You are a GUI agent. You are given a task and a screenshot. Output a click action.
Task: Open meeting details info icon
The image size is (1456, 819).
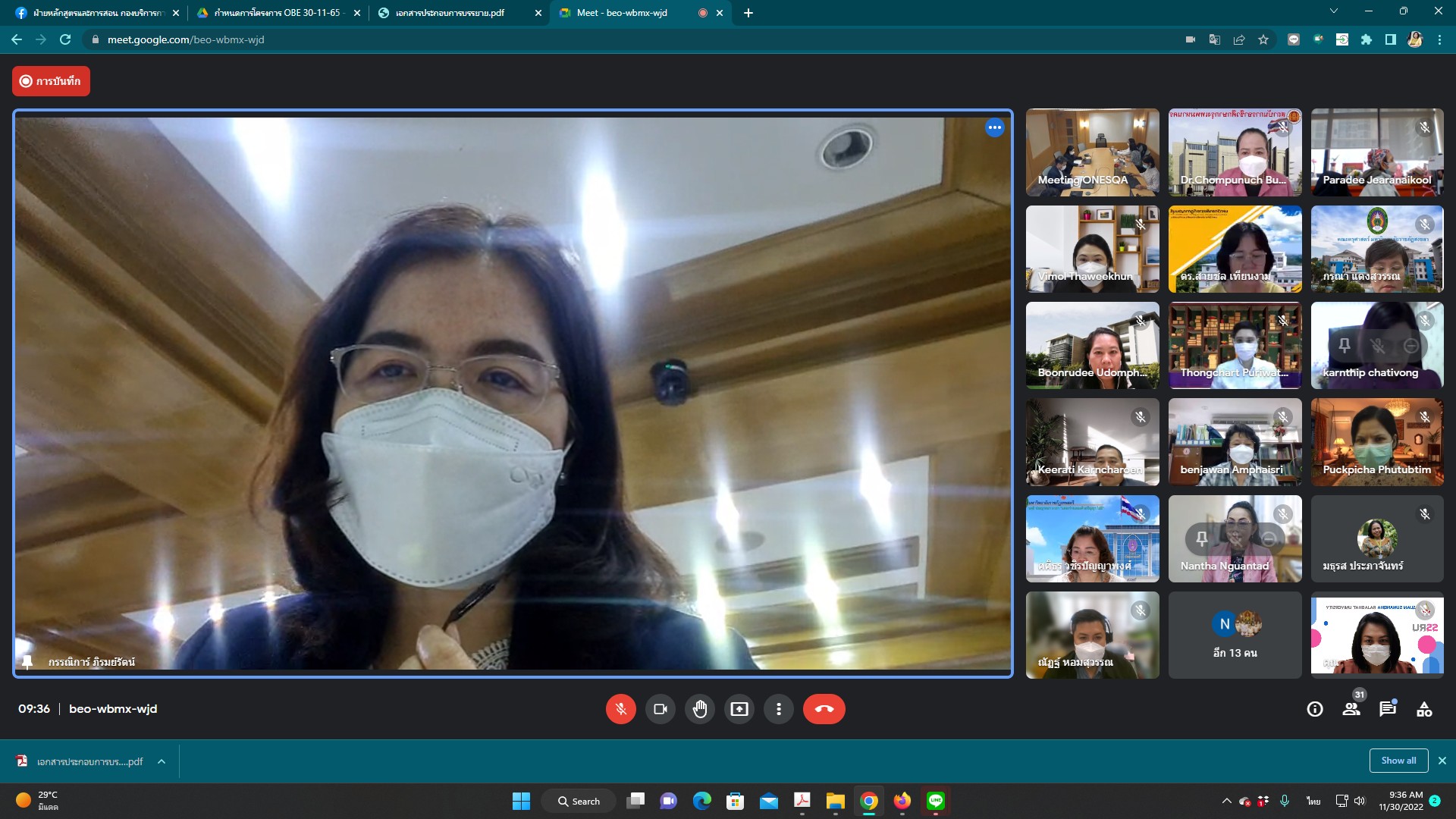coord(1315,709)
